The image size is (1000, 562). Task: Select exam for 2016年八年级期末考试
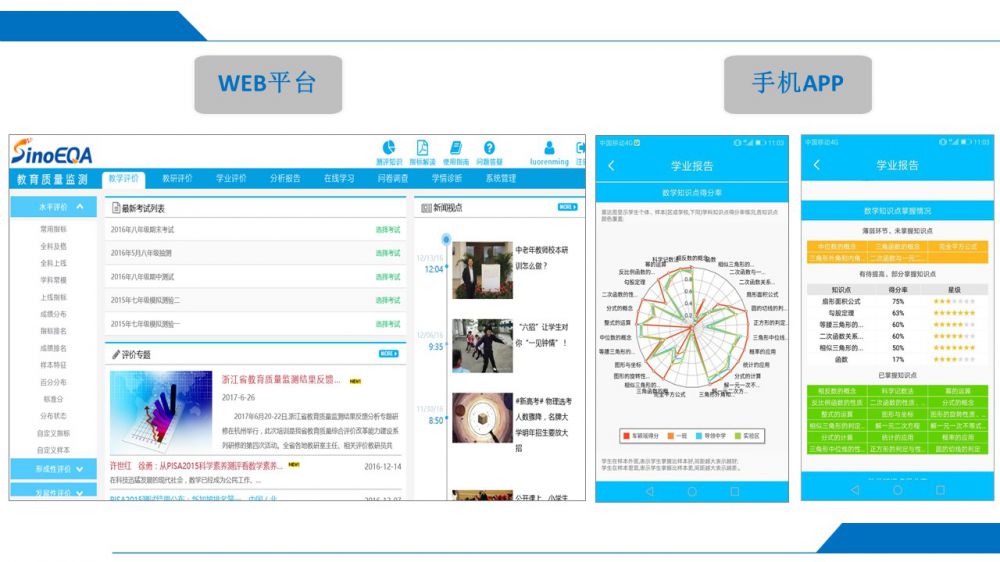[388, 229]
